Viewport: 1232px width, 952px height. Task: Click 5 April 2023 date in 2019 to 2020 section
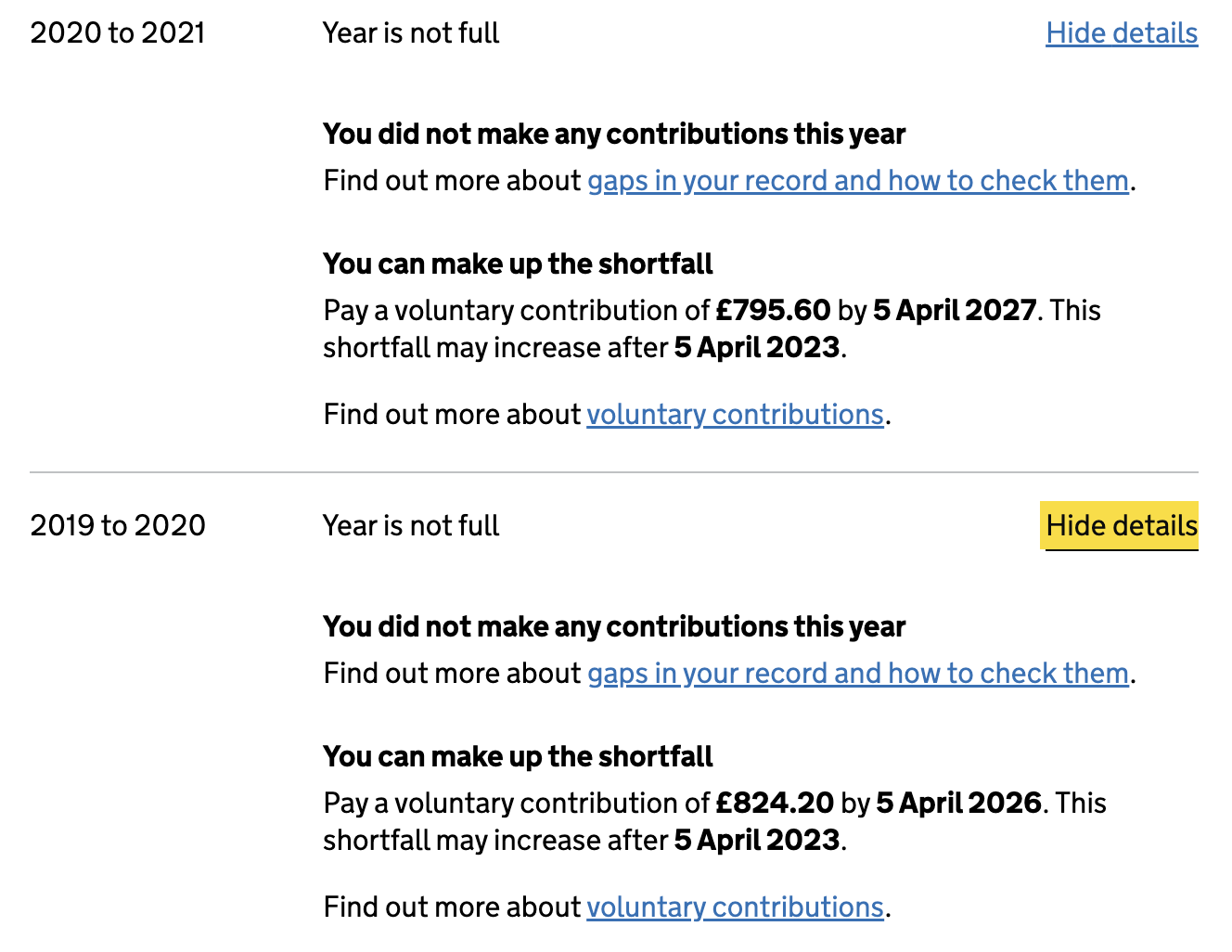click(x=757, y=841)
